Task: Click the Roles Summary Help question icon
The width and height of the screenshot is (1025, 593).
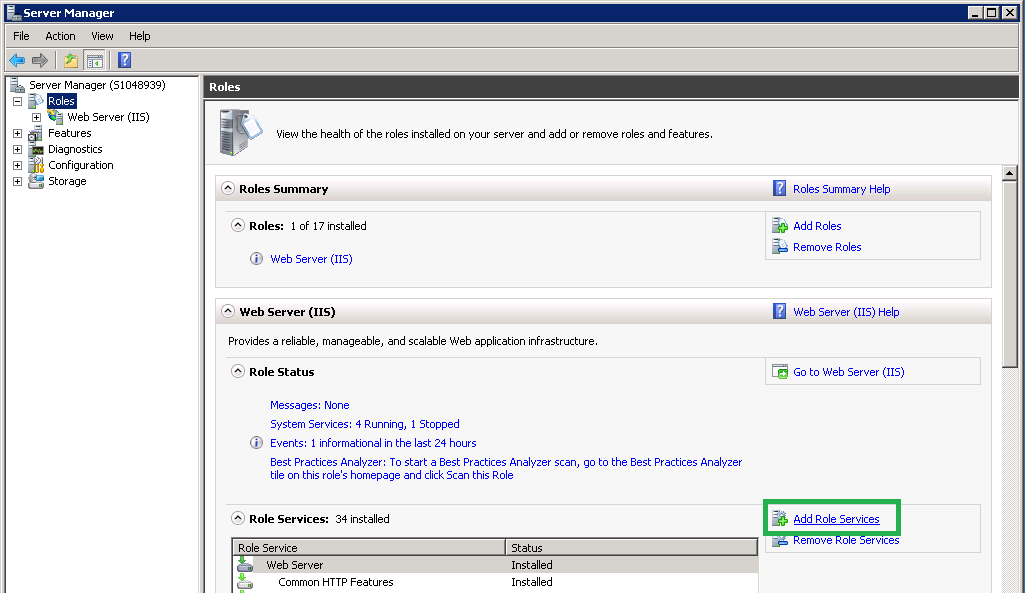Action: 779,188
